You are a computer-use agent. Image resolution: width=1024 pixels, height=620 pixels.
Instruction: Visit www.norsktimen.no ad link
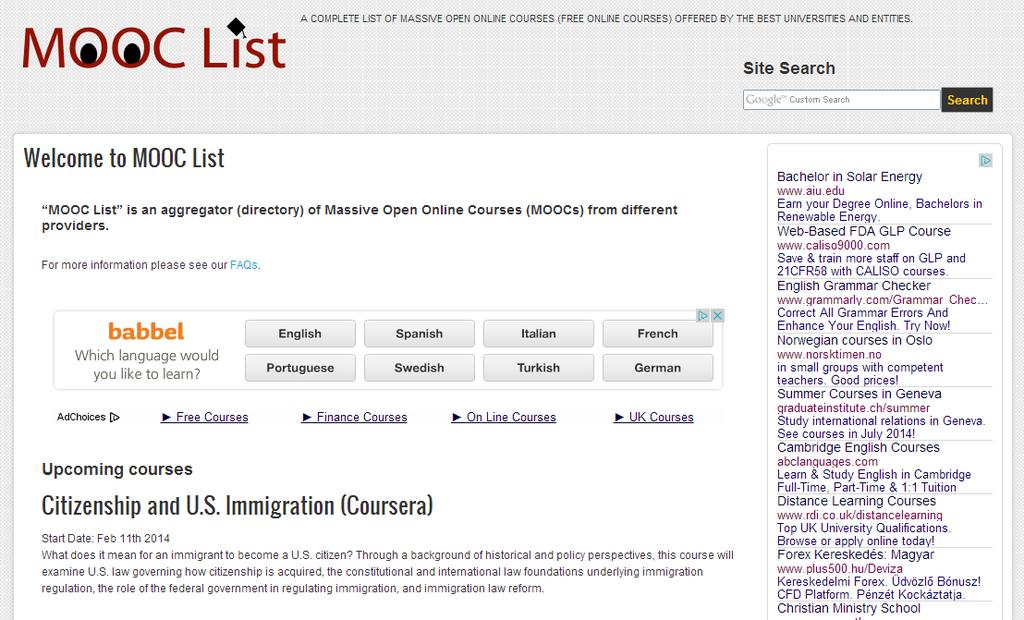click(829, 355)
